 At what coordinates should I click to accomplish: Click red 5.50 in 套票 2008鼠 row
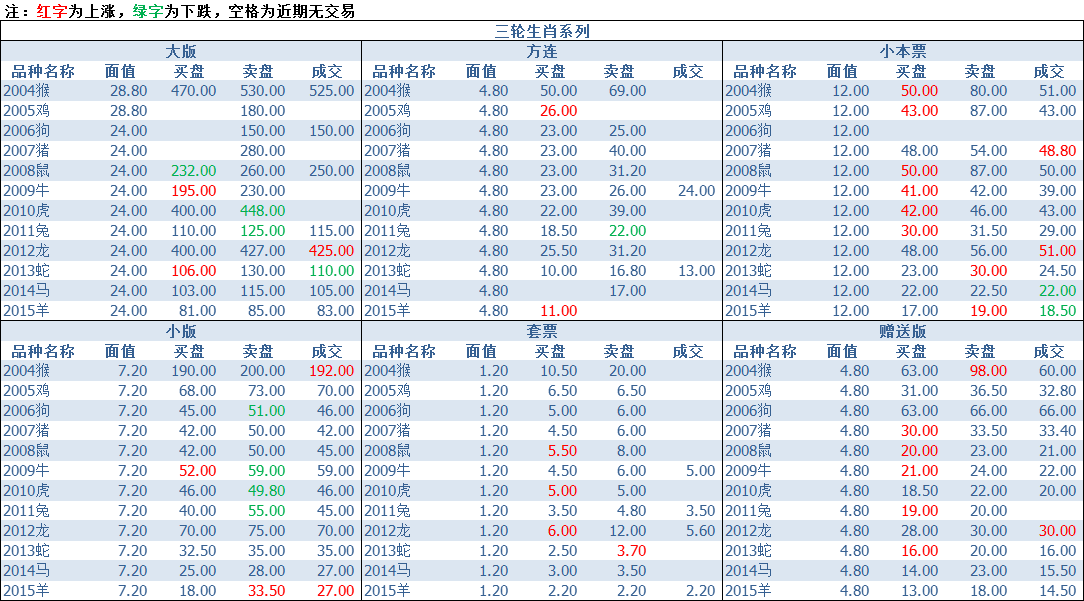tap(563, 451)
